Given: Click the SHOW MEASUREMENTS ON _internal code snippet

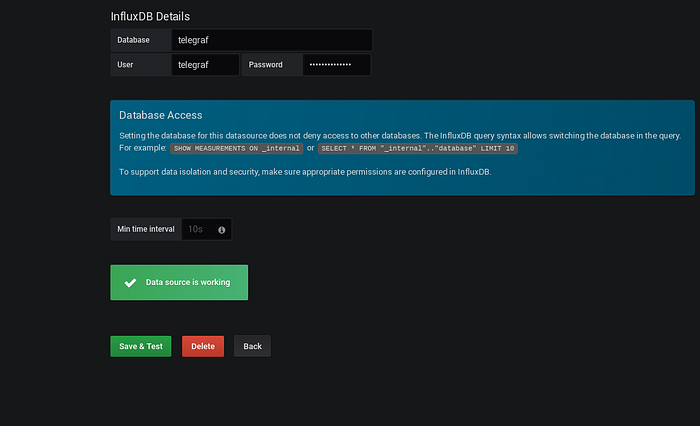Looking at the screenshot, I should point(237,148).
